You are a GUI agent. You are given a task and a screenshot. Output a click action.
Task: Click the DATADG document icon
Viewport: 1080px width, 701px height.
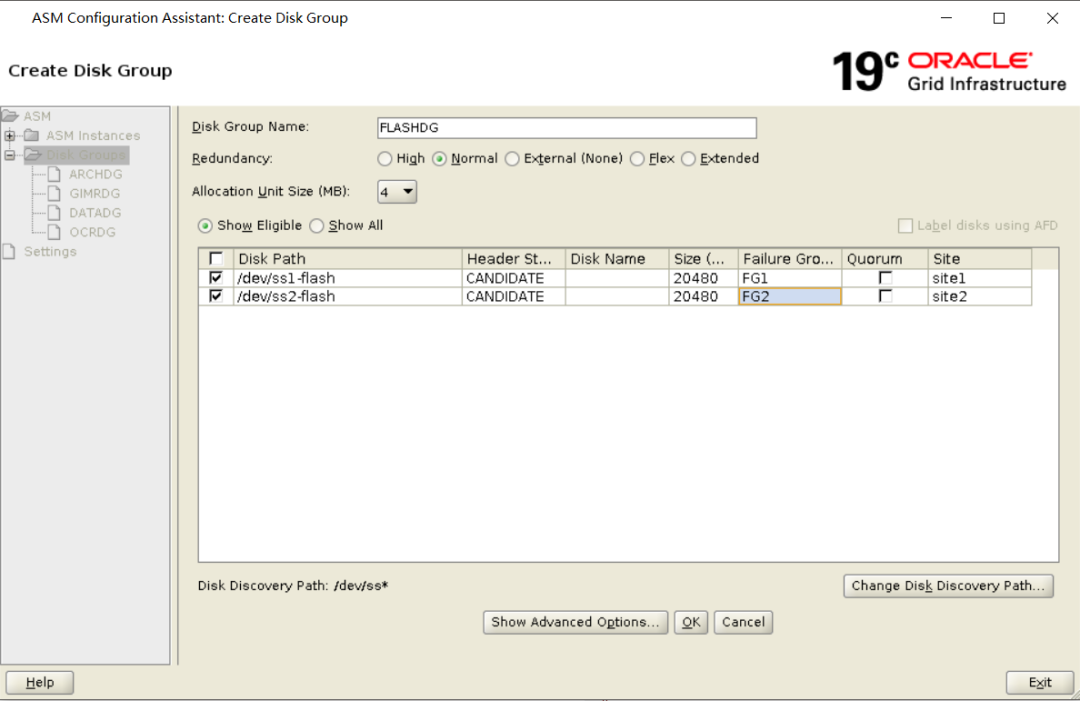(54, 213)
